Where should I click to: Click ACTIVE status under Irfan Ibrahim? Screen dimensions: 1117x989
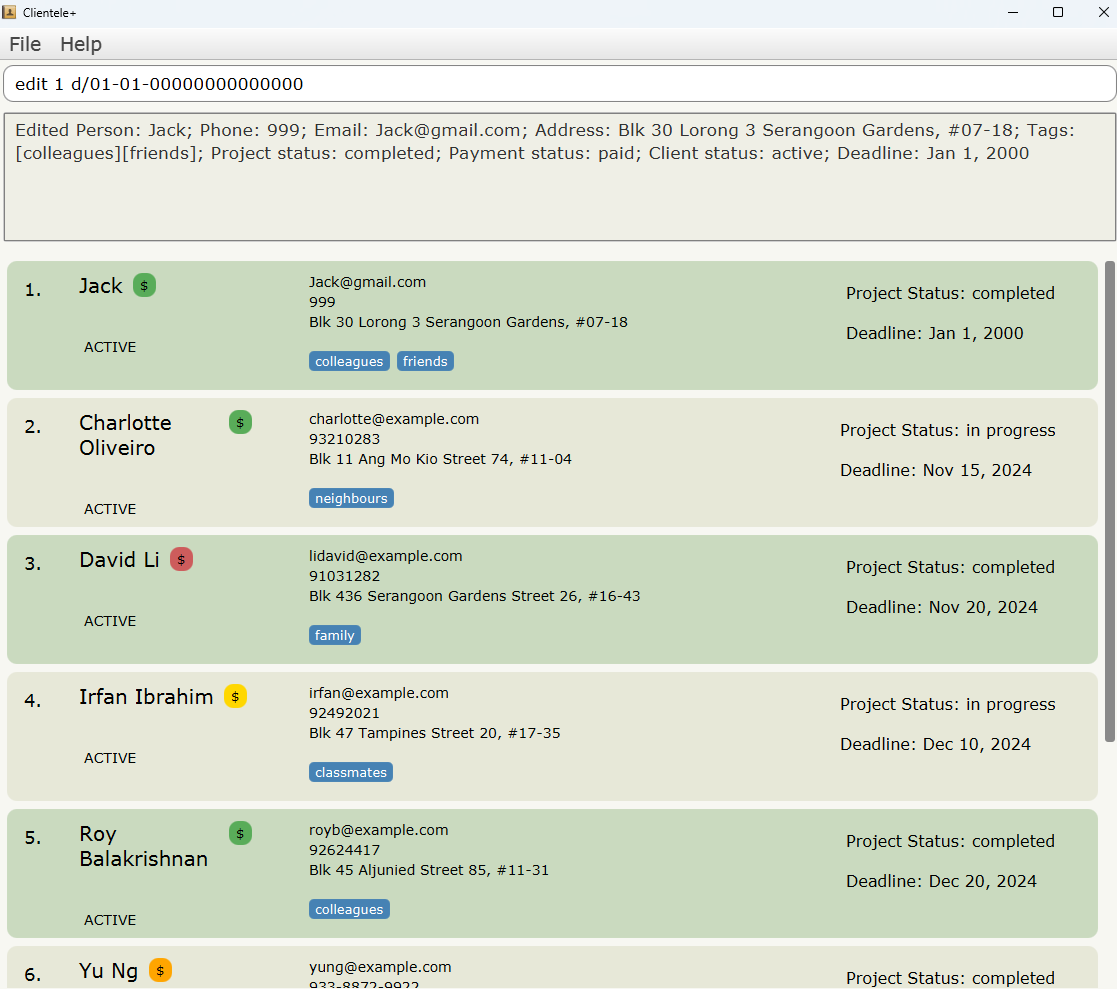point(110,757)
